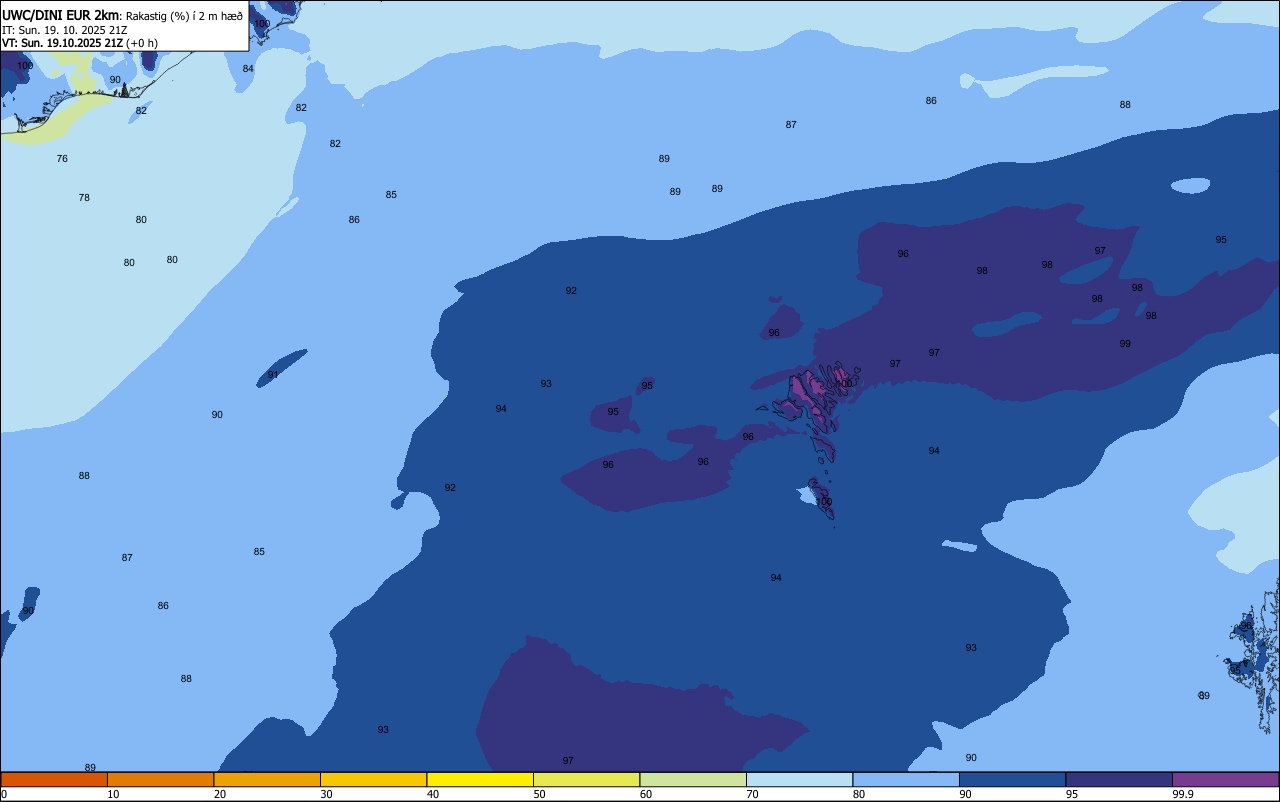1280x802 pixels.
Task: Click the humidity value '76' on the map
Action: pyautogui.click(x=62, y=159)
